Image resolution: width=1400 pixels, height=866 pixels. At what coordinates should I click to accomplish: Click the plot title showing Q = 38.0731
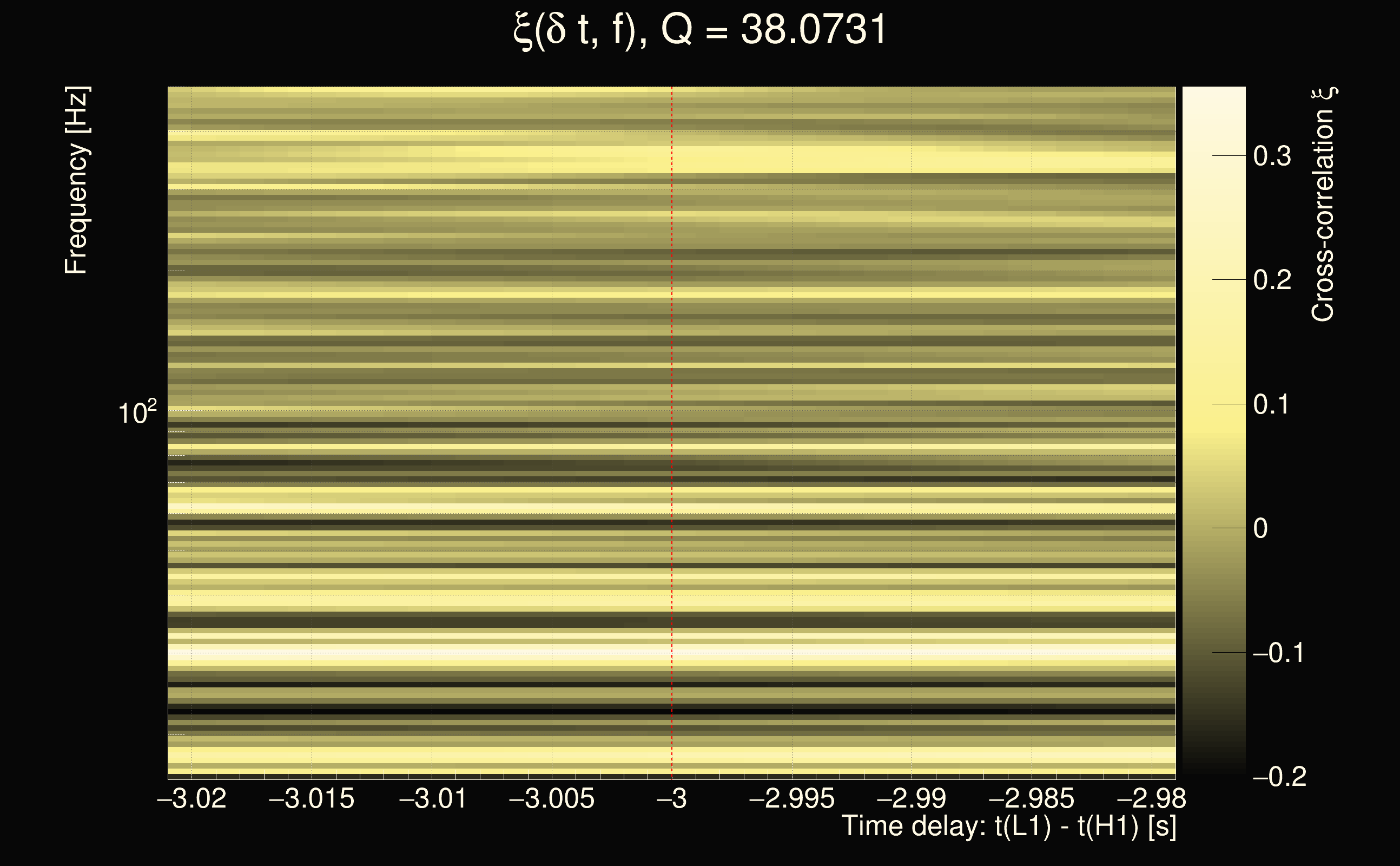[x=699, y=30]
